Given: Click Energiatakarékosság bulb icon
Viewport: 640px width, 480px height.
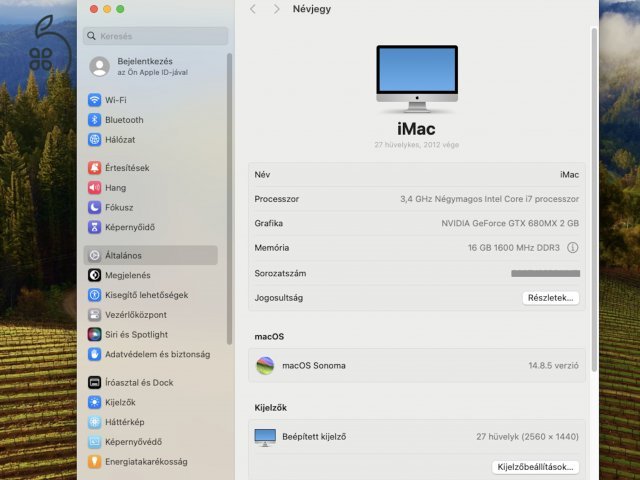Looking at the screenshot, I should point(94,462).
